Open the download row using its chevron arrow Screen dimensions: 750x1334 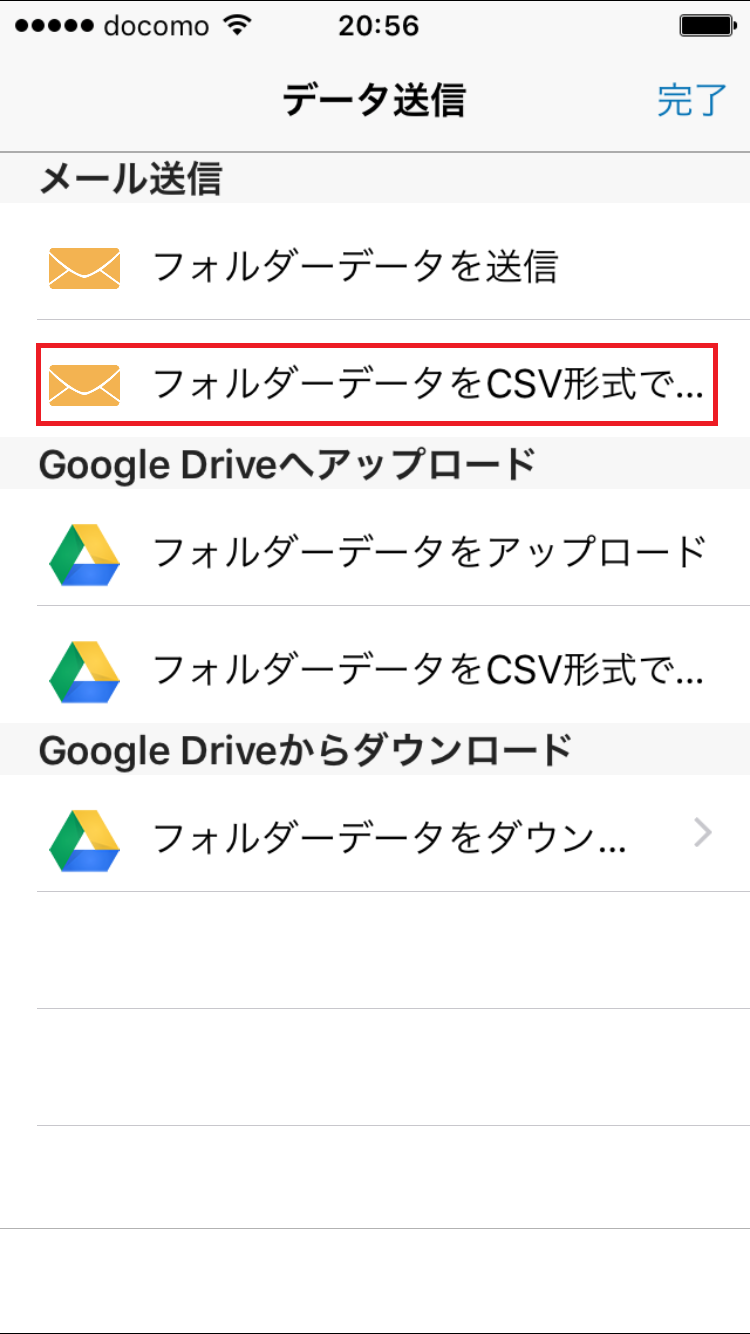[x=703, y=832]
